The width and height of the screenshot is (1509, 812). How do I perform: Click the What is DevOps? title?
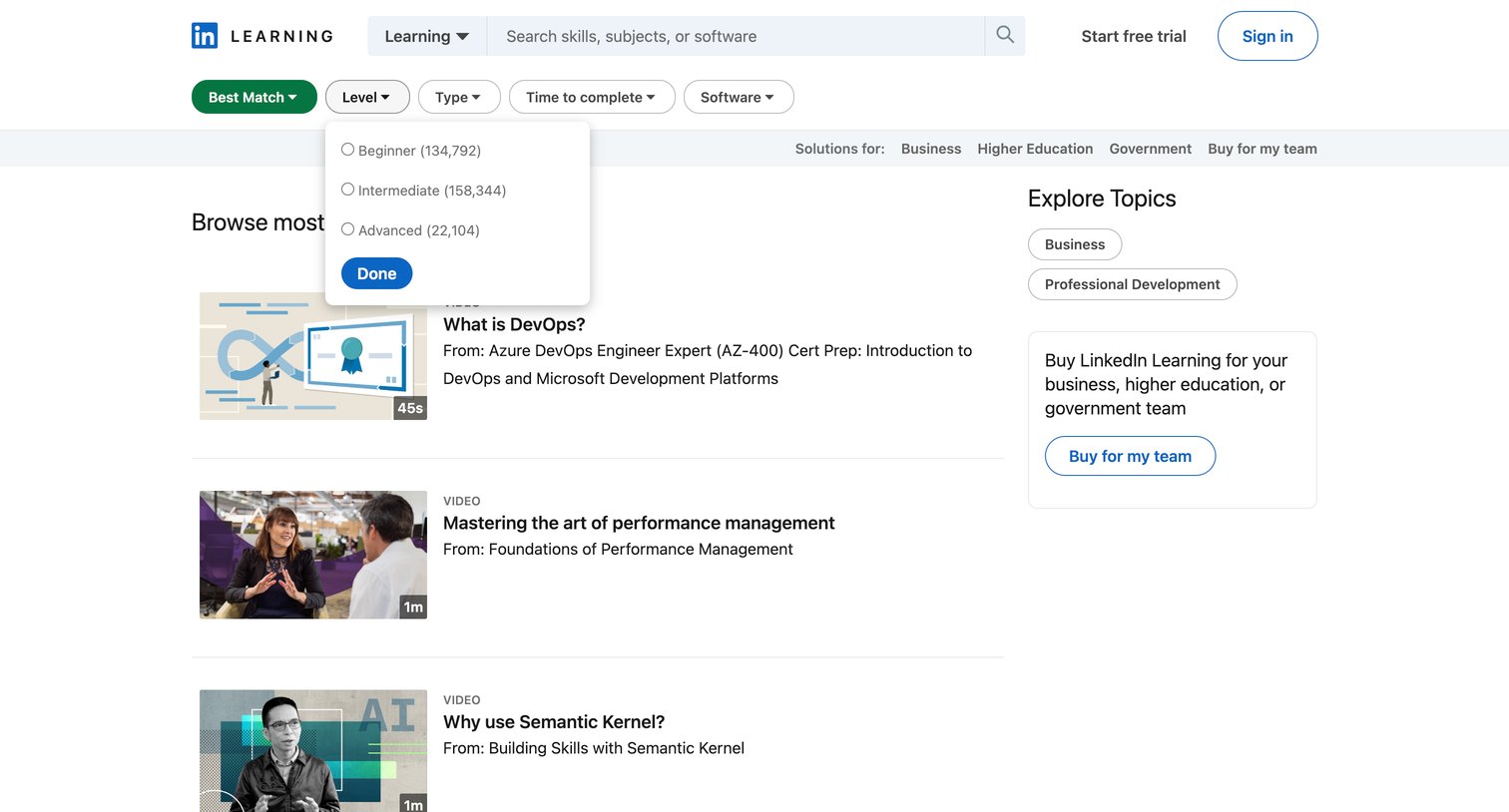pyautogui.click(x=514, y=324)
